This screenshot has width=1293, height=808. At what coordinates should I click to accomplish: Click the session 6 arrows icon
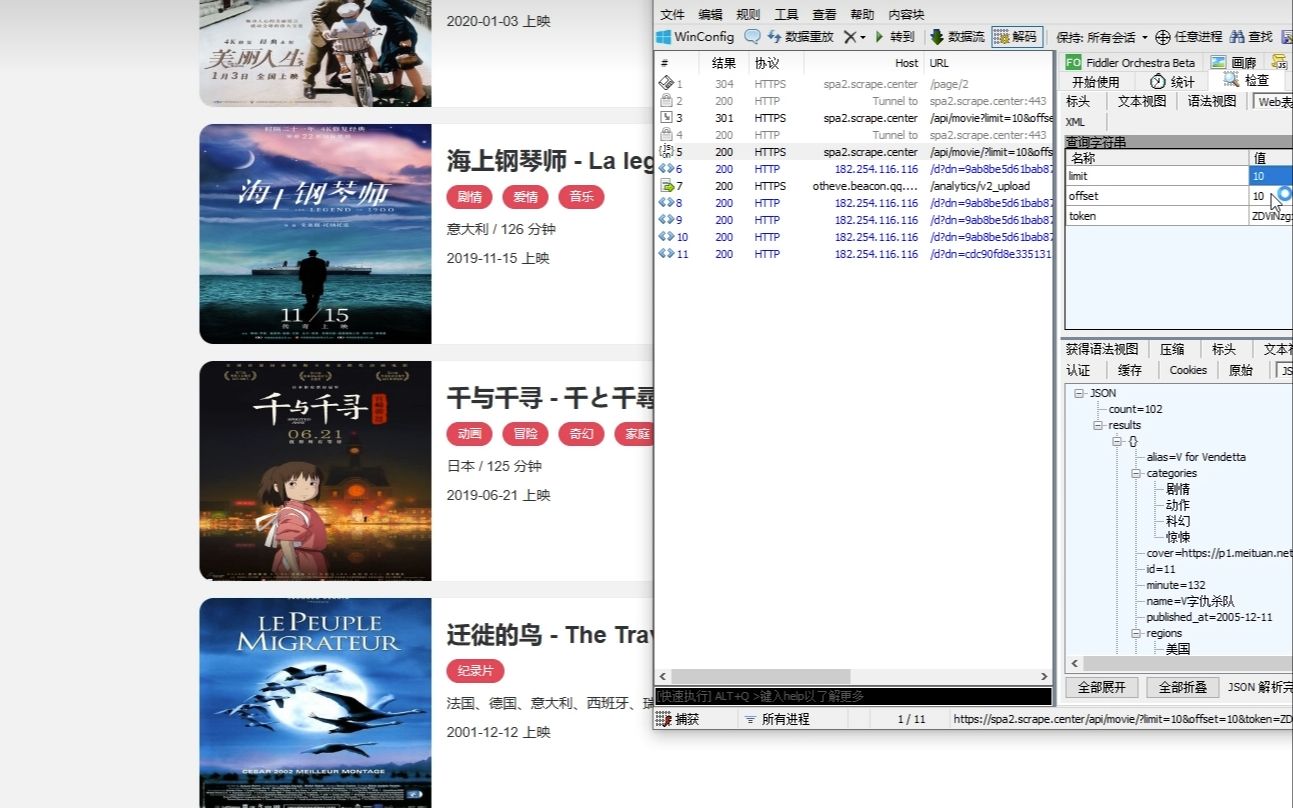coord(666,169)
